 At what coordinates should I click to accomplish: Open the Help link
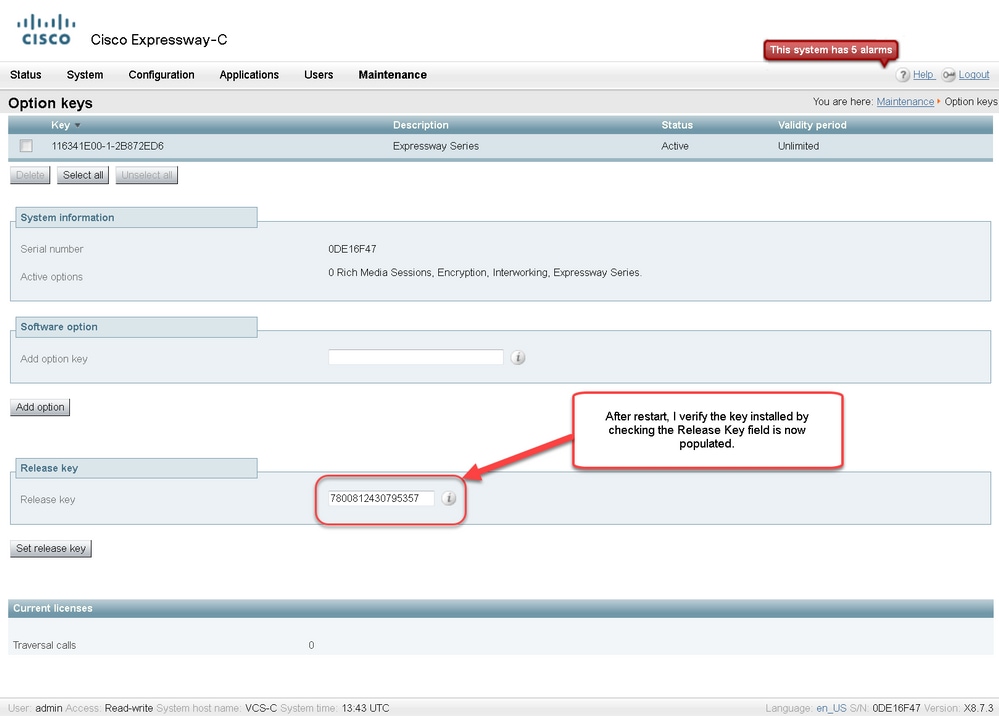(923, 75)
